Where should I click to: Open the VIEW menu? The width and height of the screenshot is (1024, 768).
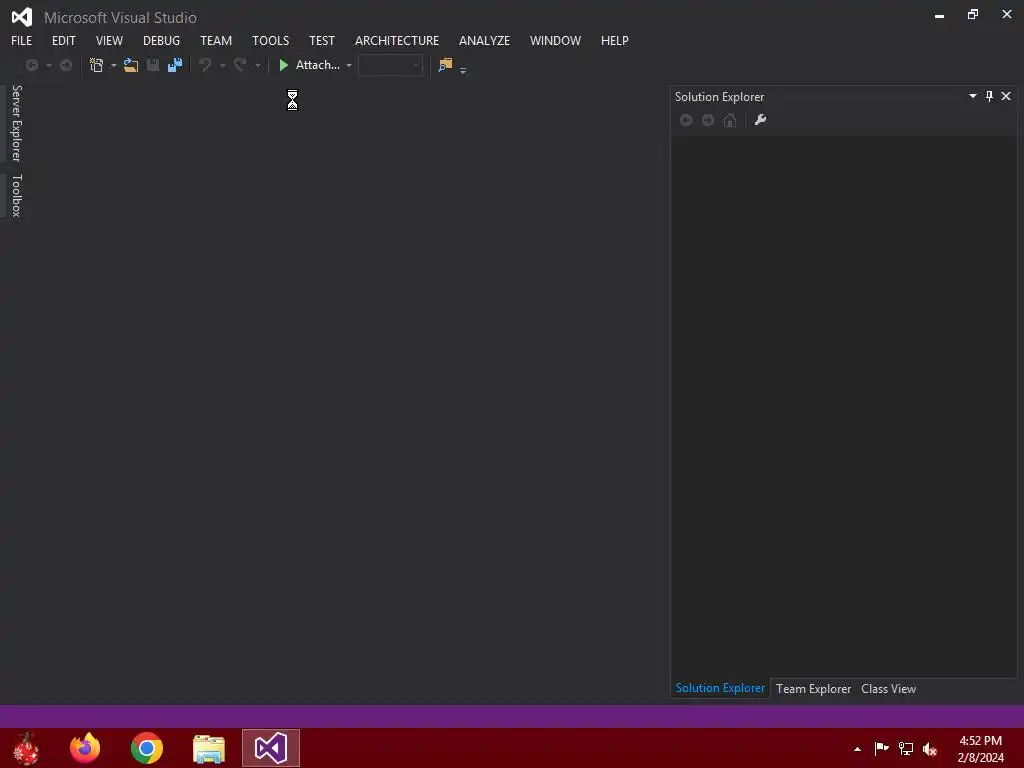[109, 40]
